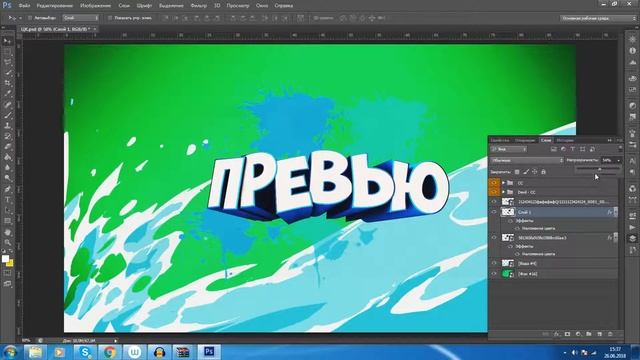Select the Blur tool
This screenshot has height=360, width=640.
point(7,168)
